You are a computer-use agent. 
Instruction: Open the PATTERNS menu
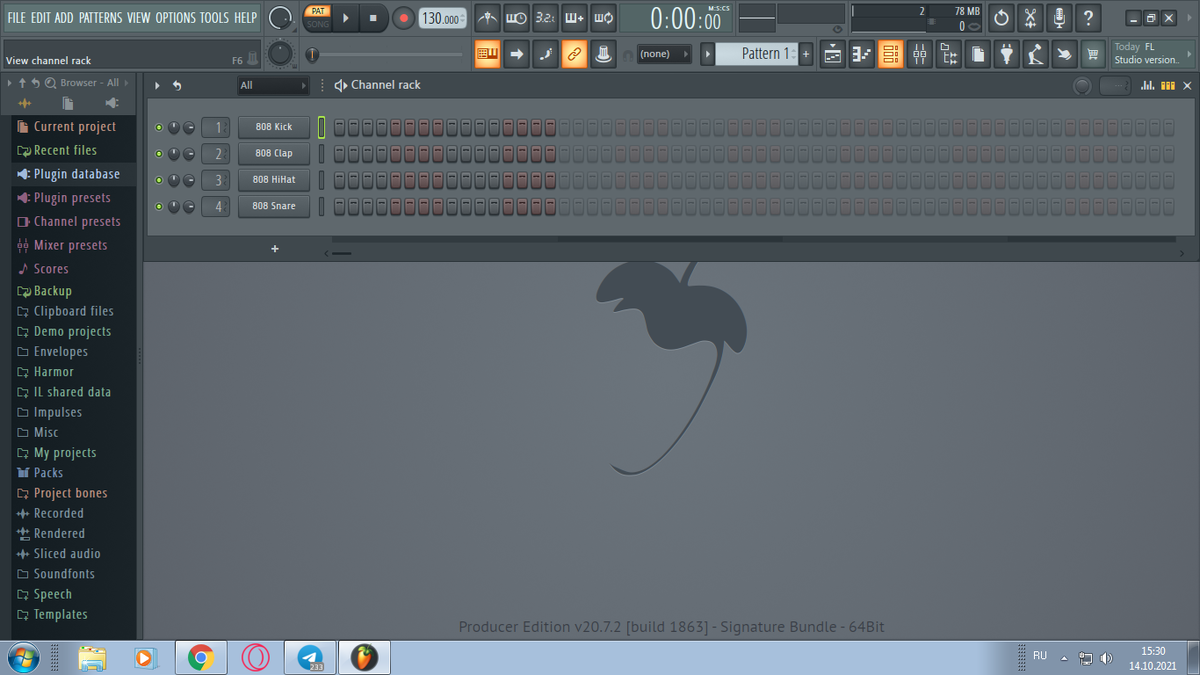tap(101, 18)
